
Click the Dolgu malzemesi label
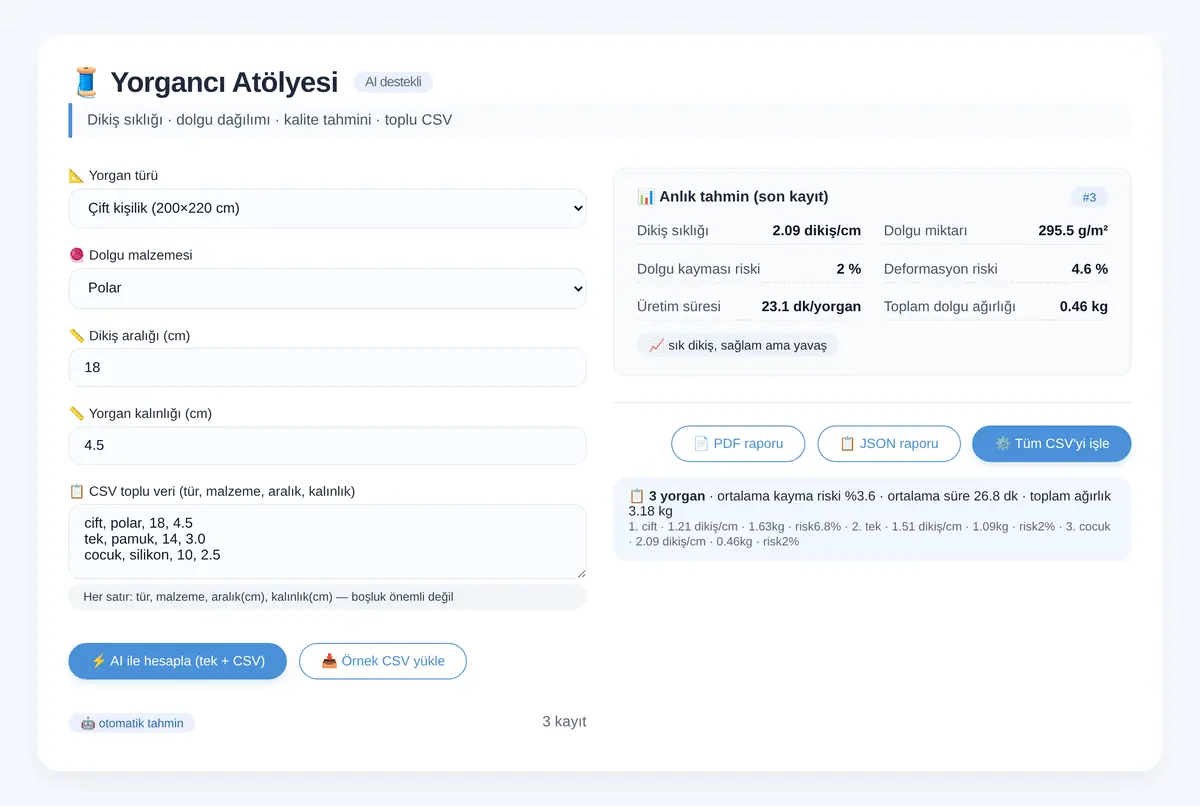pyautogui.click(x=130, y=255)
